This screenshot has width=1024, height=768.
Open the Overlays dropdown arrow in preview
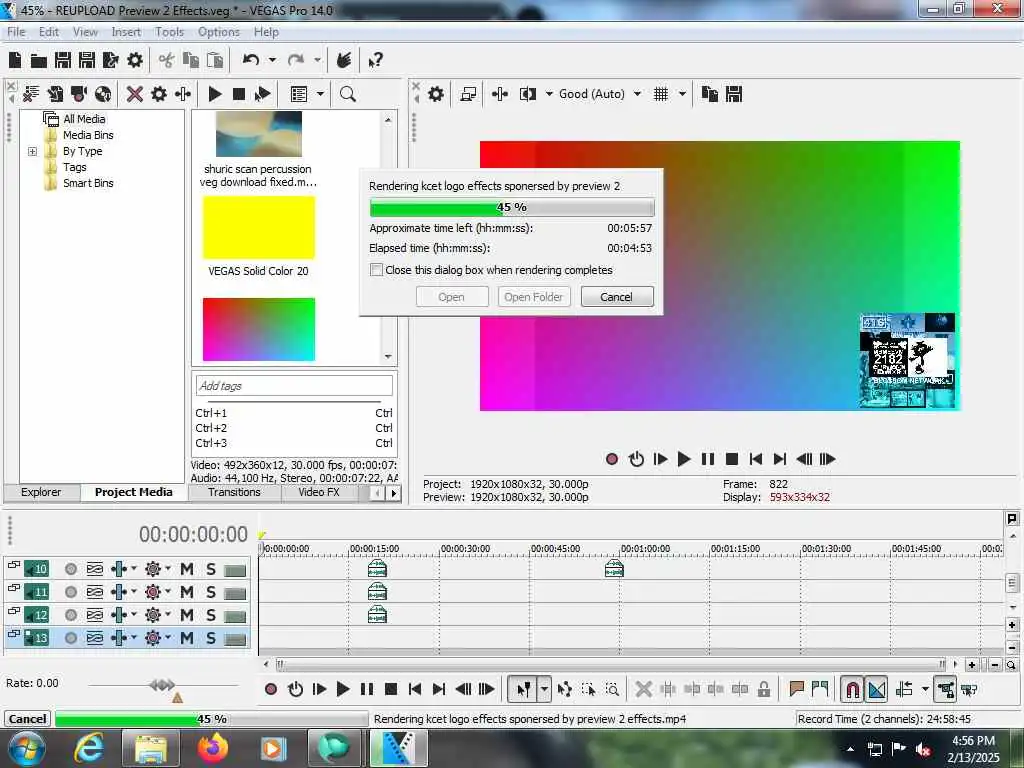(x=682, y=94)
